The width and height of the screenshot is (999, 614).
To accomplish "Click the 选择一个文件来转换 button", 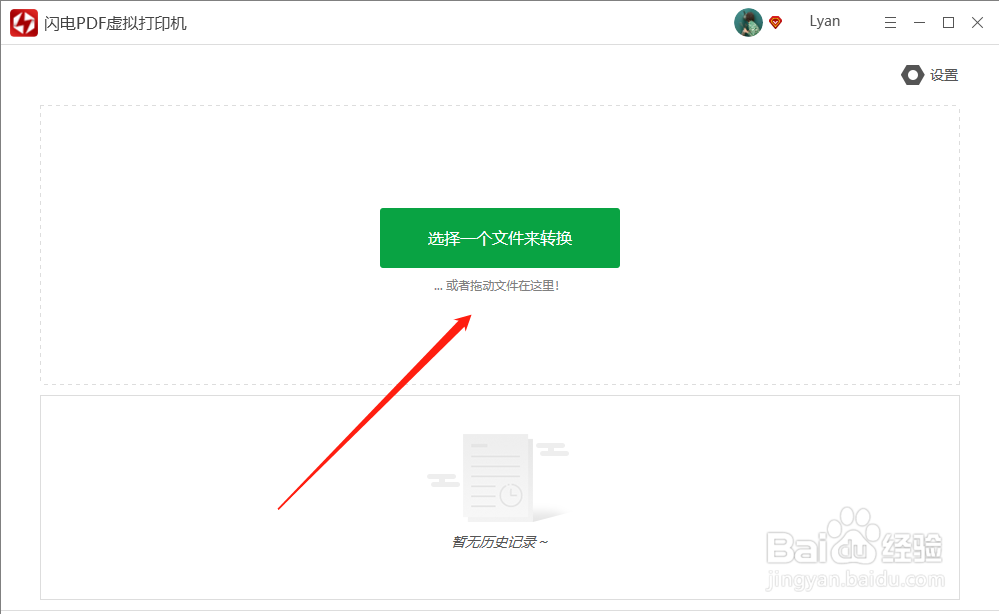I will [x=499, y=238].
